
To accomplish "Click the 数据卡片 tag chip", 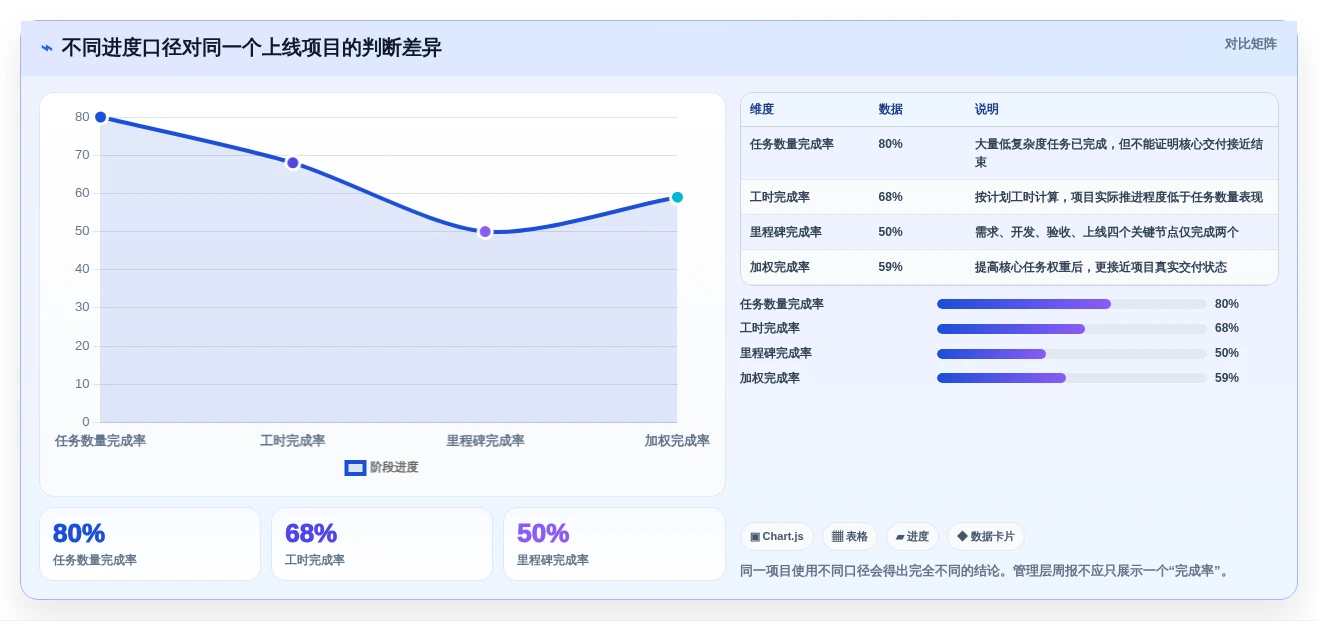I will coord(986,537).
